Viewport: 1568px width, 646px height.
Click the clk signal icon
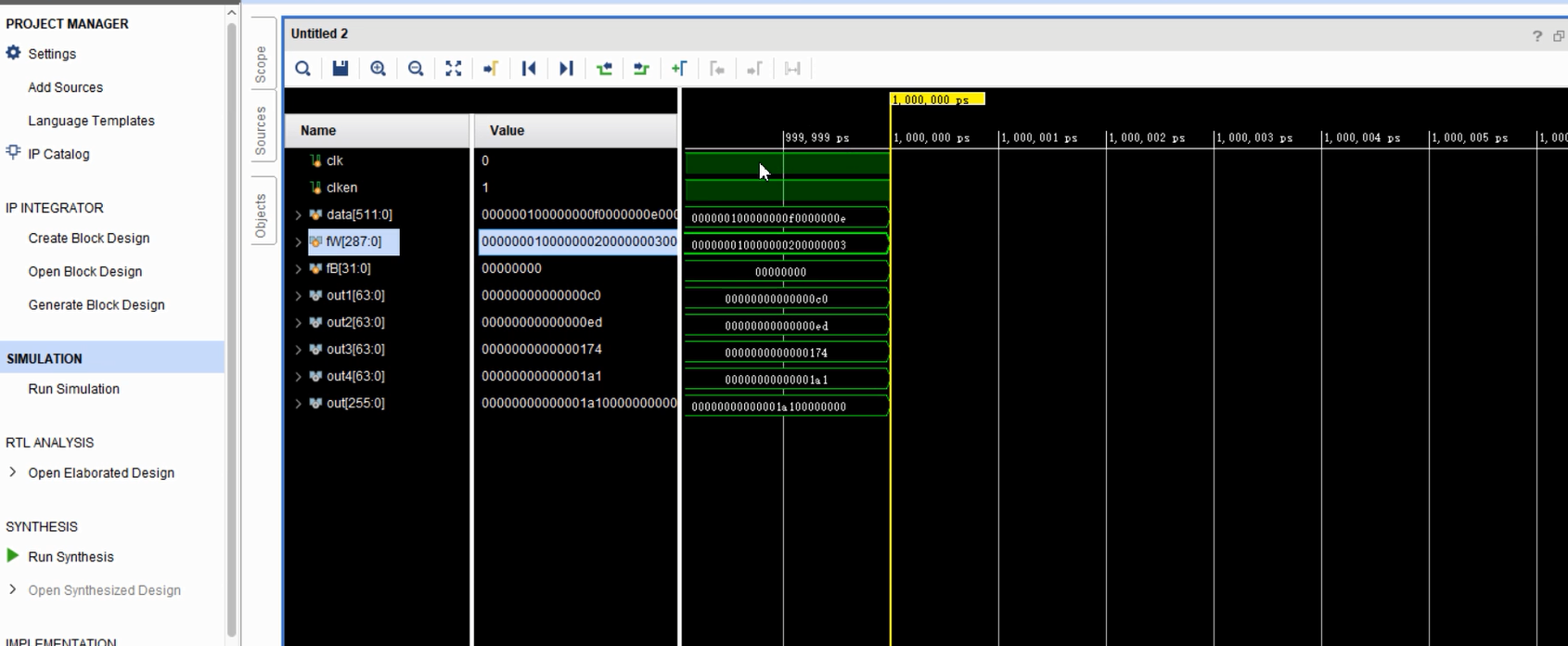point(315,161)
